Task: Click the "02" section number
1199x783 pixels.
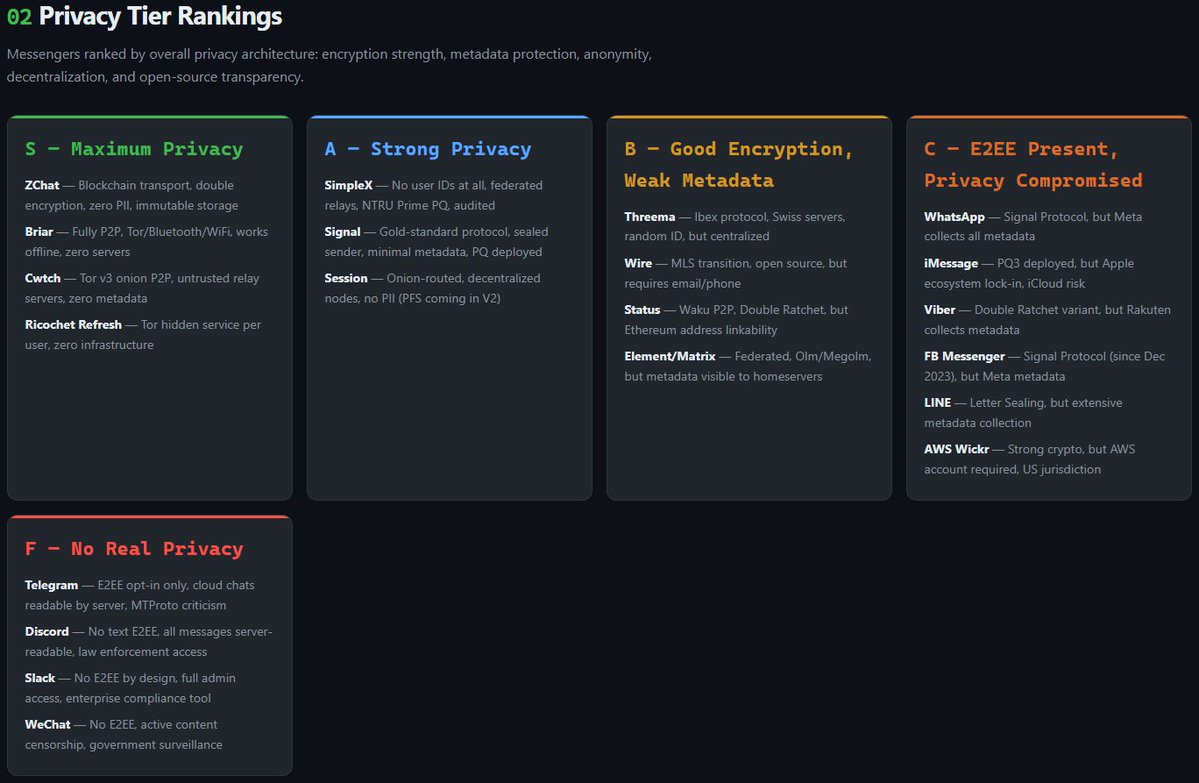Action: [19, 17]
